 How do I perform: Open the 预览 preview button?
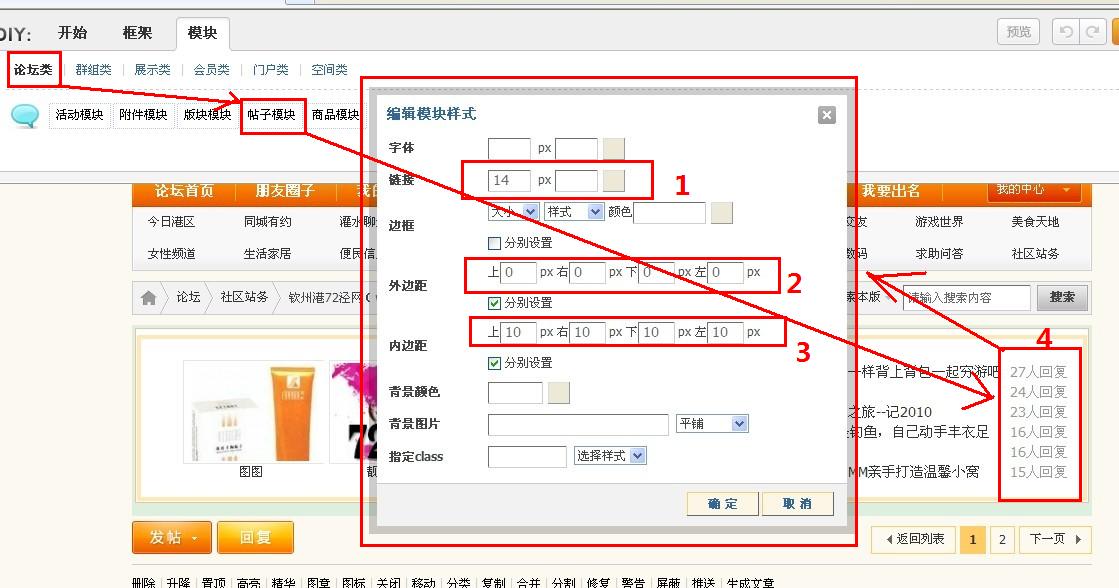pos(1018,32)
